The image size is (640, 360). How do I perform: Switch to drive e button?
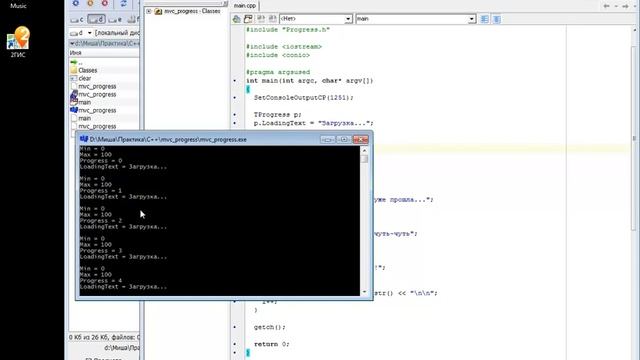[116, 19]
